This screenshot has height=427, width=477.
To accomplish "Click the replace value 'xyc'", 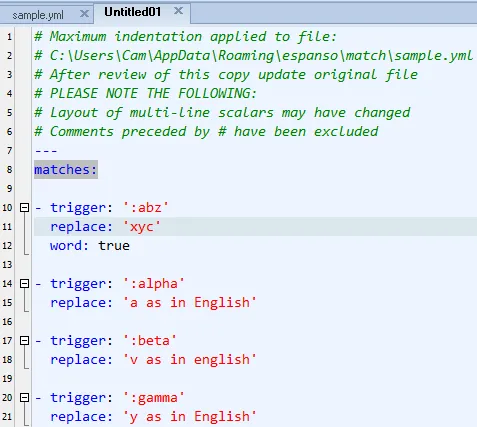I will (x=142, y=227).
